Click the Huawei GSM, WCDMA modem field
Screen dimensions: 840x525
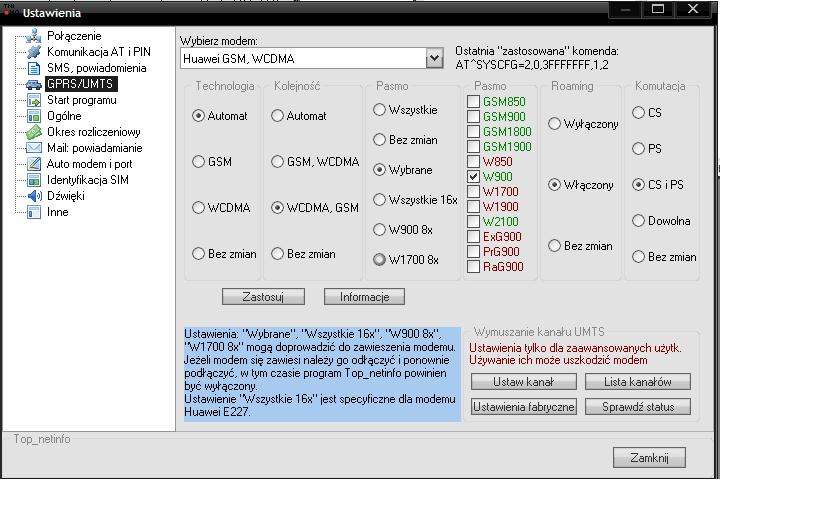tap(302, 59)
